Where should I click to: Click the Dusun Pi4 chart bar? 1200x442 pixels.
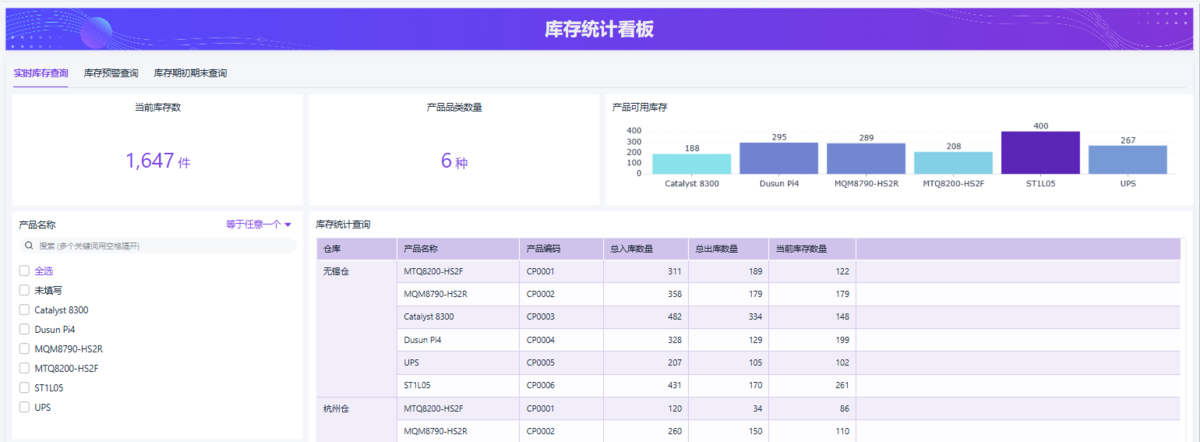tap(779, 158)
